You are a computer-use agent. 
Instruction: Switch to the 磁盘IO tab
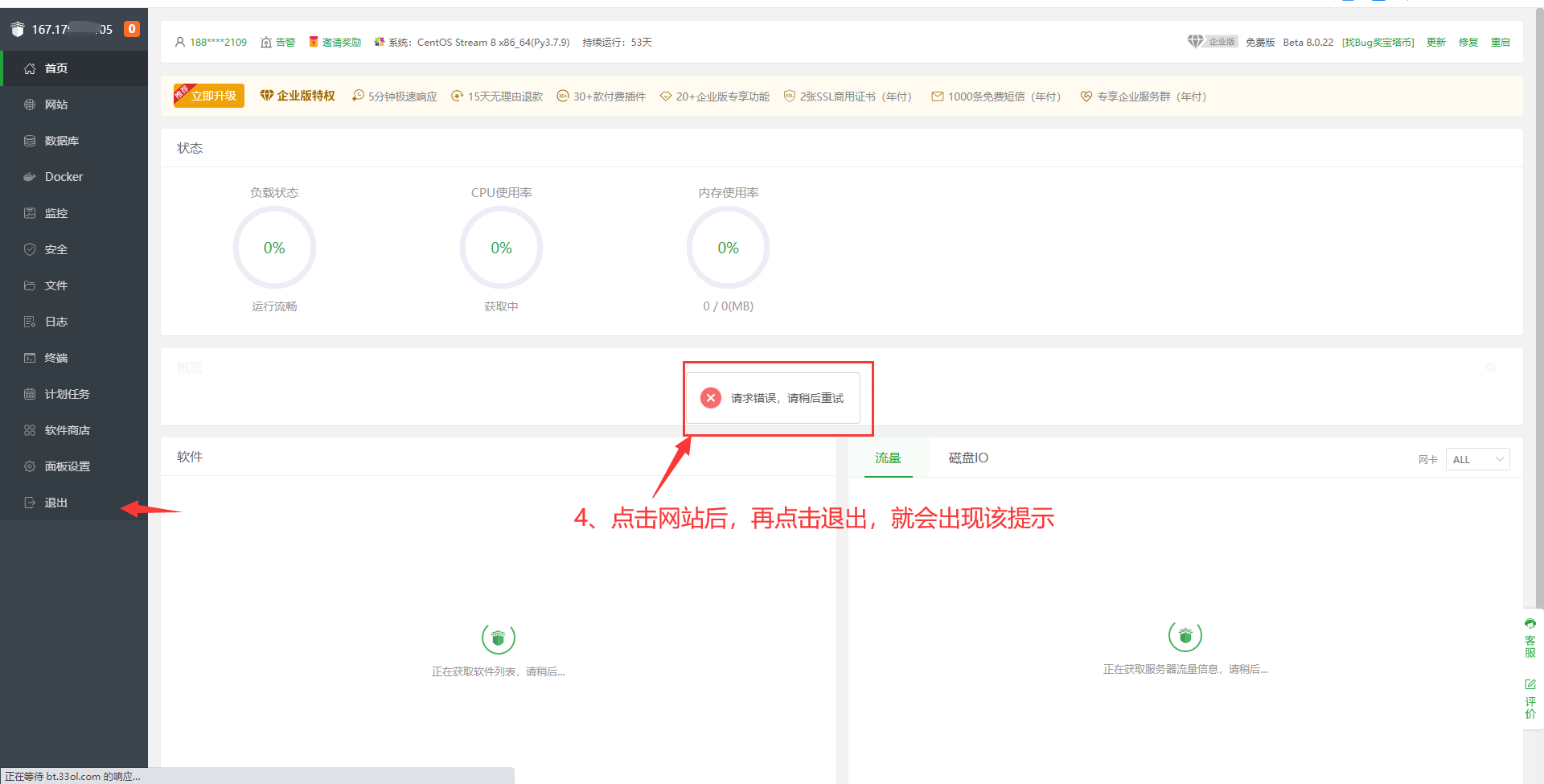[x=968, y=458]
